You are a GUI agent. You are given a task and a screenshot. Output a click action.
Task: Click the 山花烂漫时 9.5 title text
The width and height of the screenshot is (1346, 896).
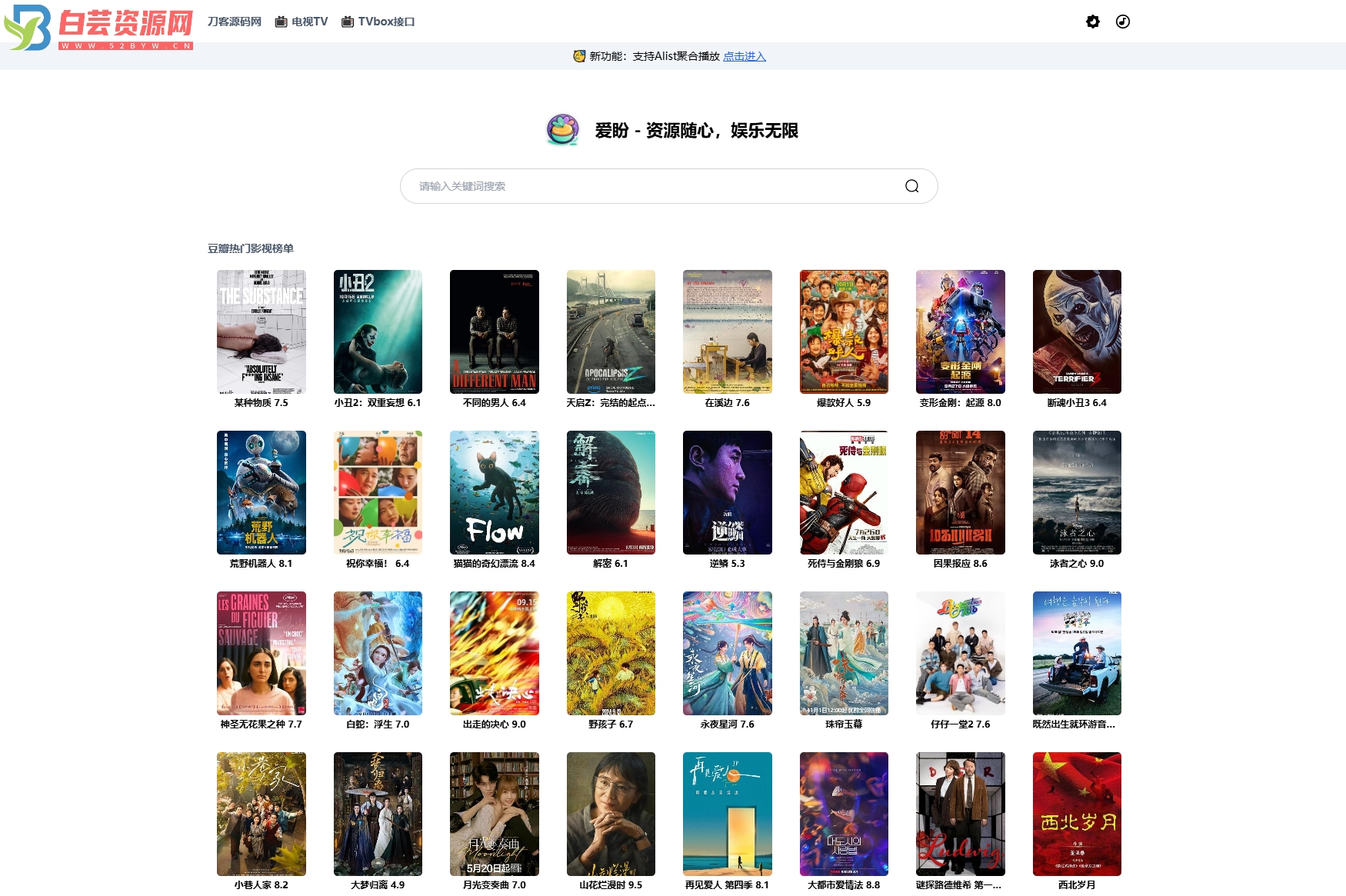pos(611,885)
